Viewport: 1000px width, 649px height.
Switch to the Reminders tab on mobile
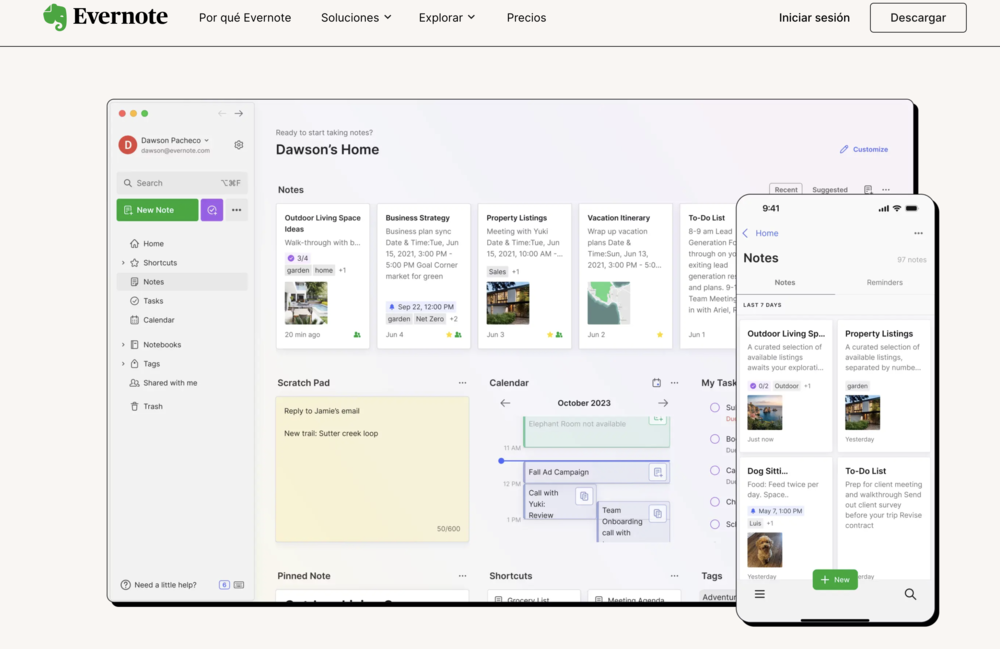[884, 283]
